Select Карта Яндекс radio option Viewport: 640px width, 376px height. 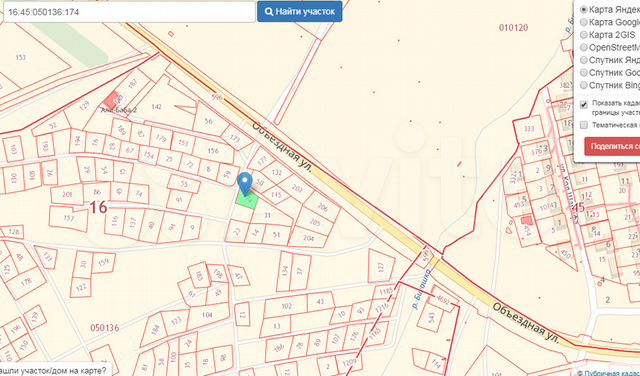point(584,9)
